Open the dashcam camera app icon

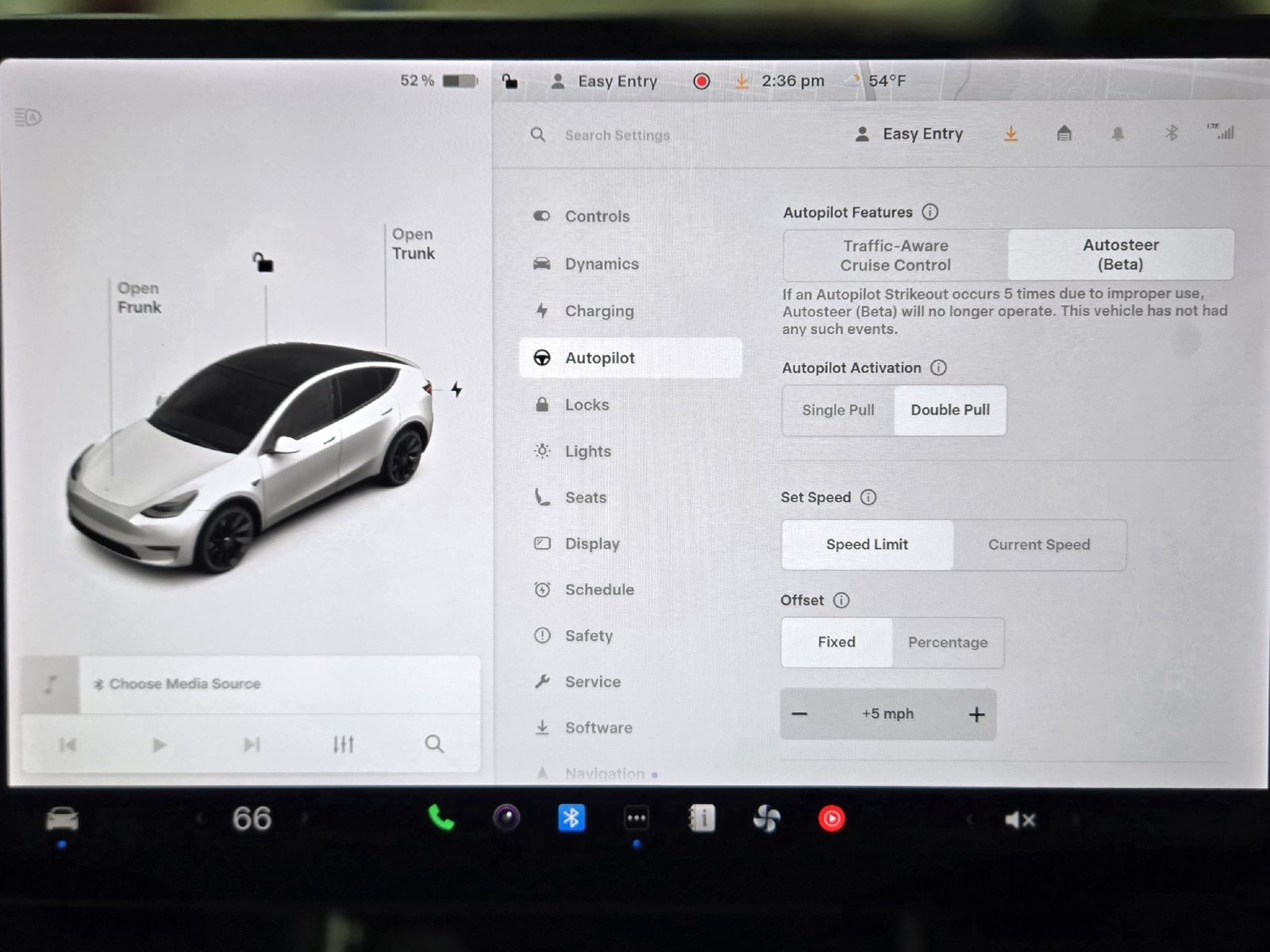coord(506,817)
